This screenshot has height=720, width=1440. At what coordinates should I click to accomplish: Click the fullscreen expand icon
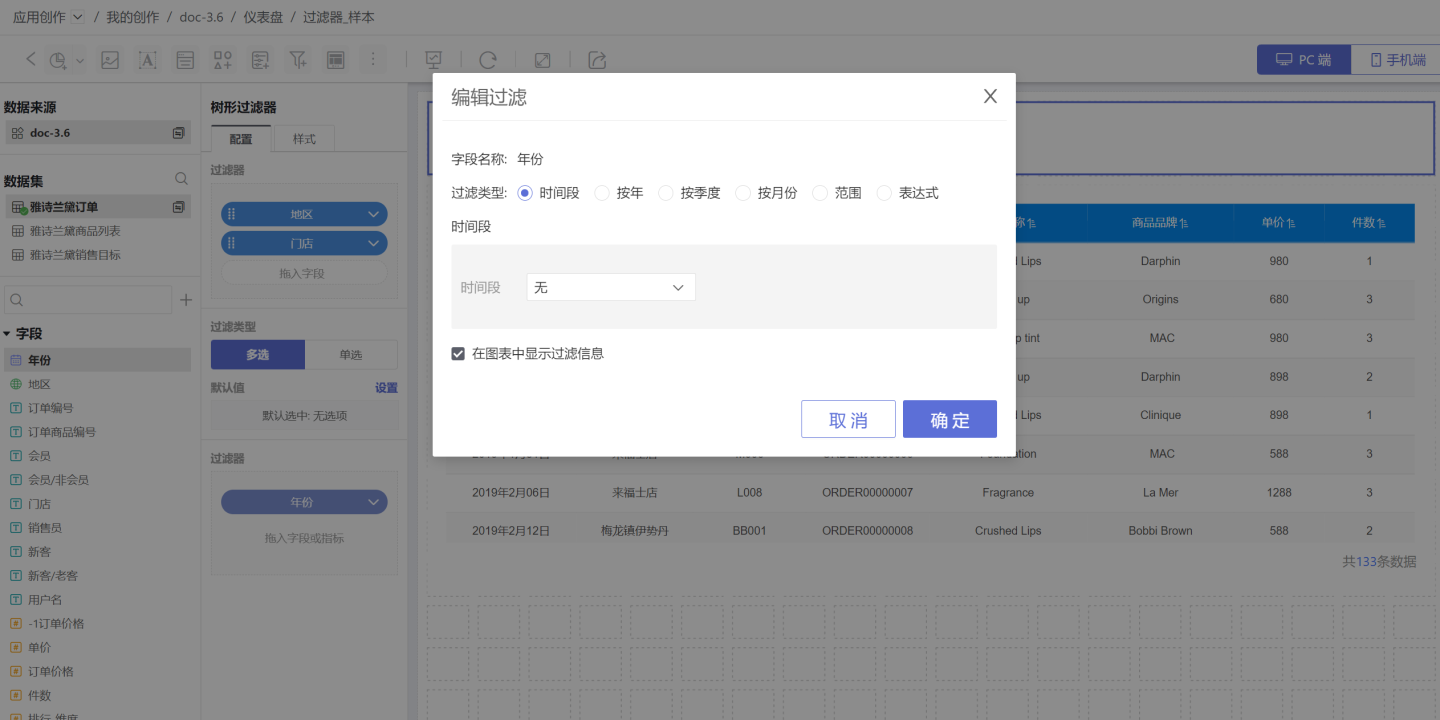[542, 60]
